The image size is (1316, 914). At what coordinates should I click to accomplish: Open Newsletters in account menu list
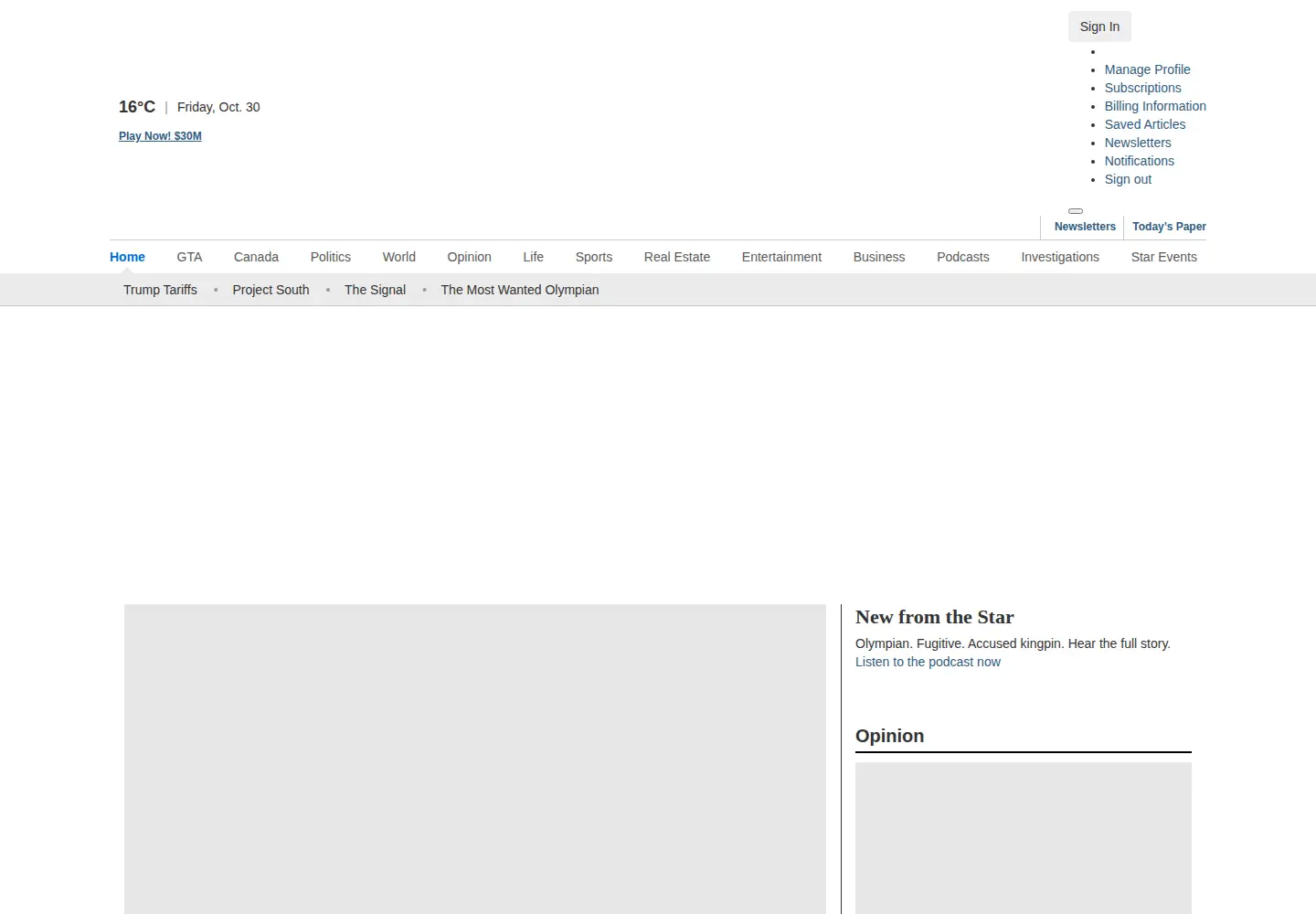coord(1138,143)
